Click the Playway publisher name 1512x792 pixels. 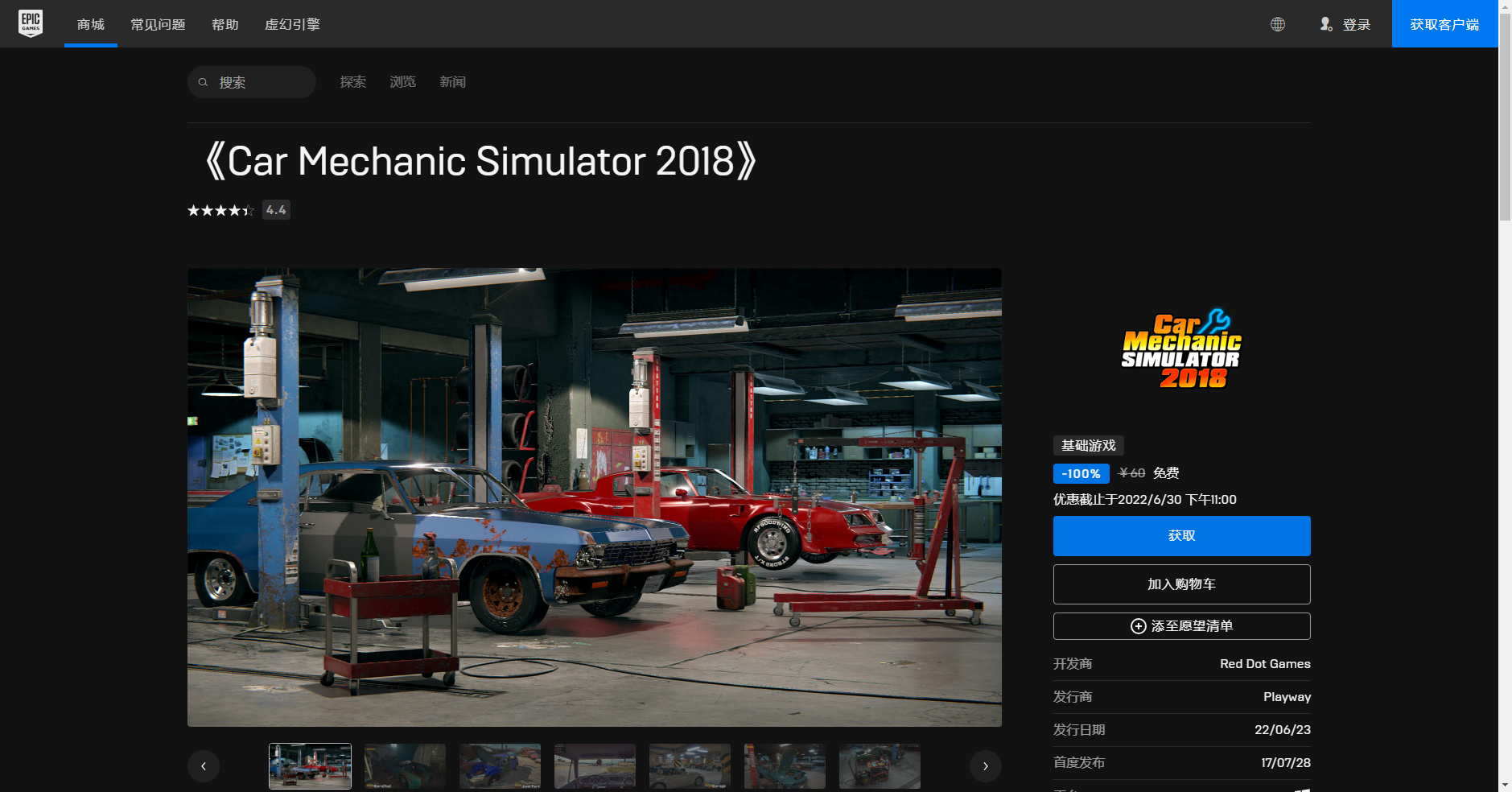(x=1287, y=697)
